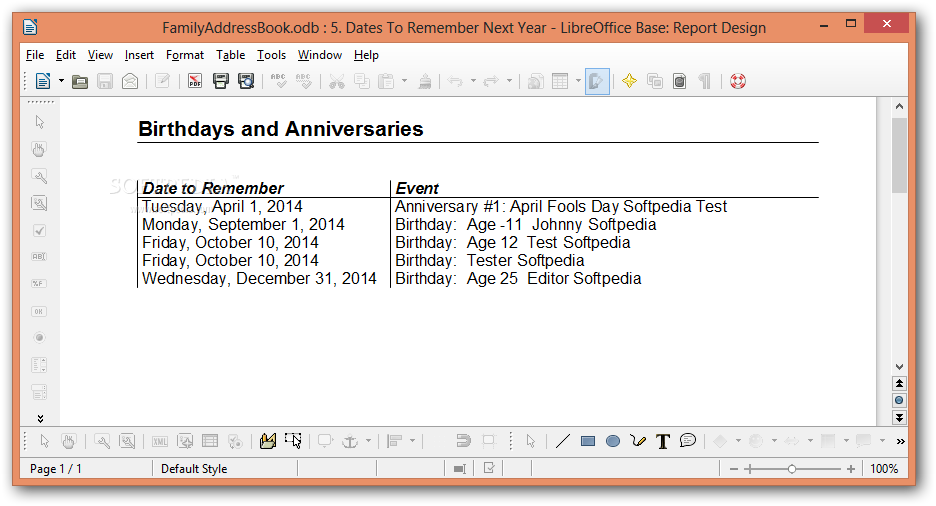Click the Select dashed-rectangle icon in bottom toolbar
This screenshot has height=506, width=936.
[x=293, y=441]
